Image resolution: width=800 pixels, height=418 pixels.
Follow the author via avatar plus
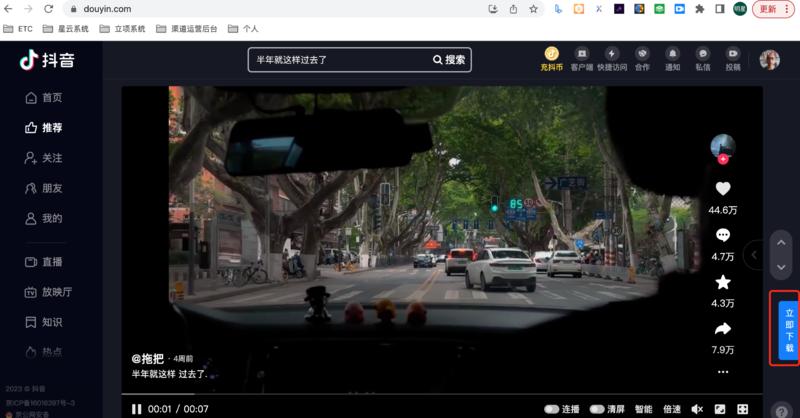(x=723, y=159)
